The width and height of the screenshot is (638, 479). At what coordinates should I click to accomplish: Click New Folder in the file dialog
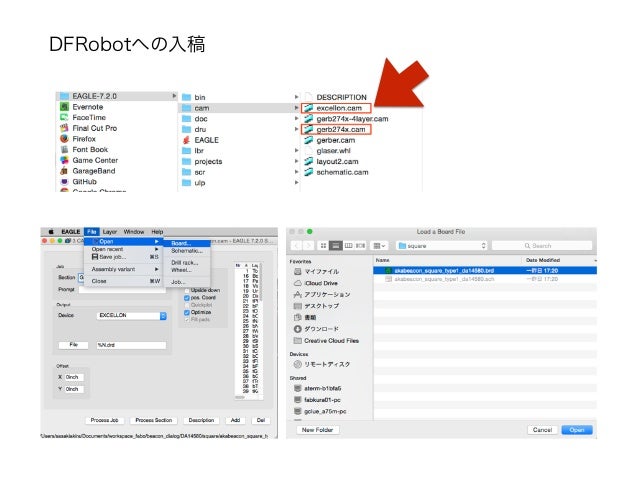pyautogui.click(x=317, y=430)
